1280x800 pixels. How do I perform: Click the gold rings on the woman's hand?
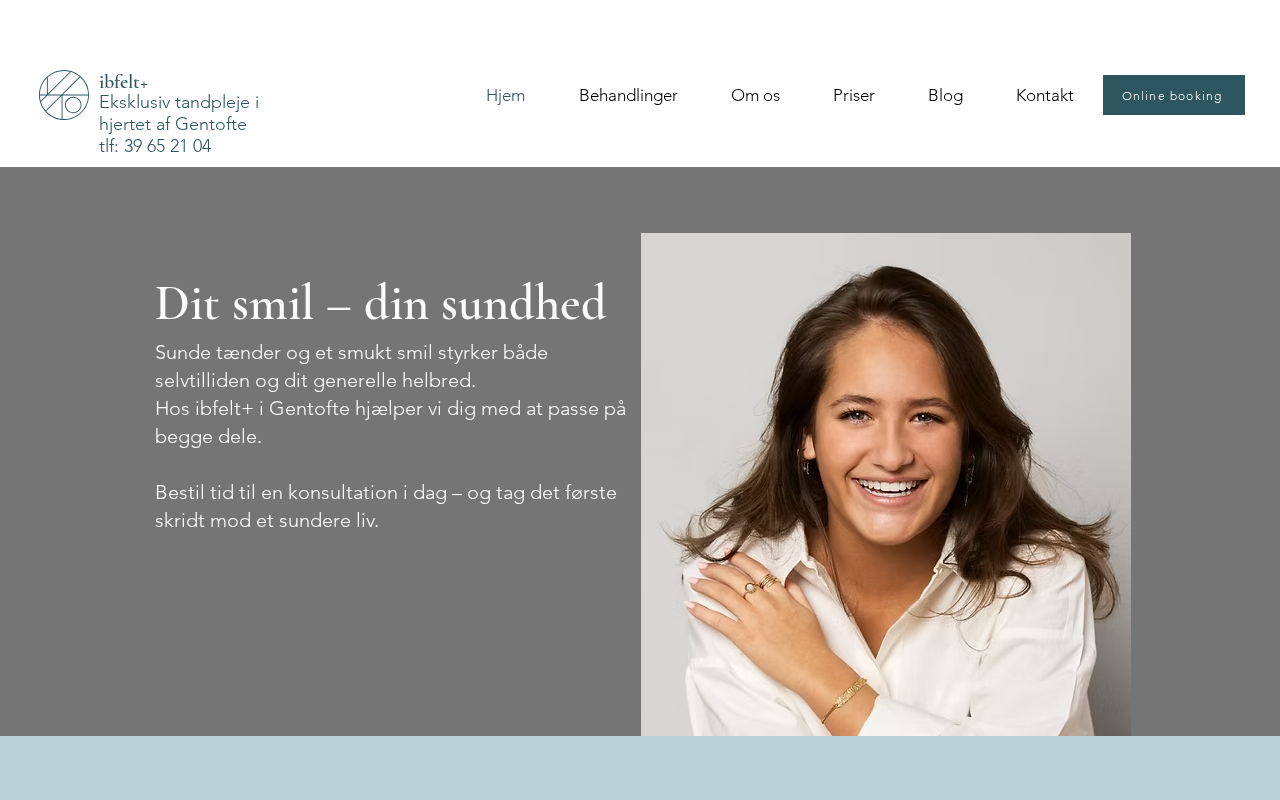pos(761,585)
